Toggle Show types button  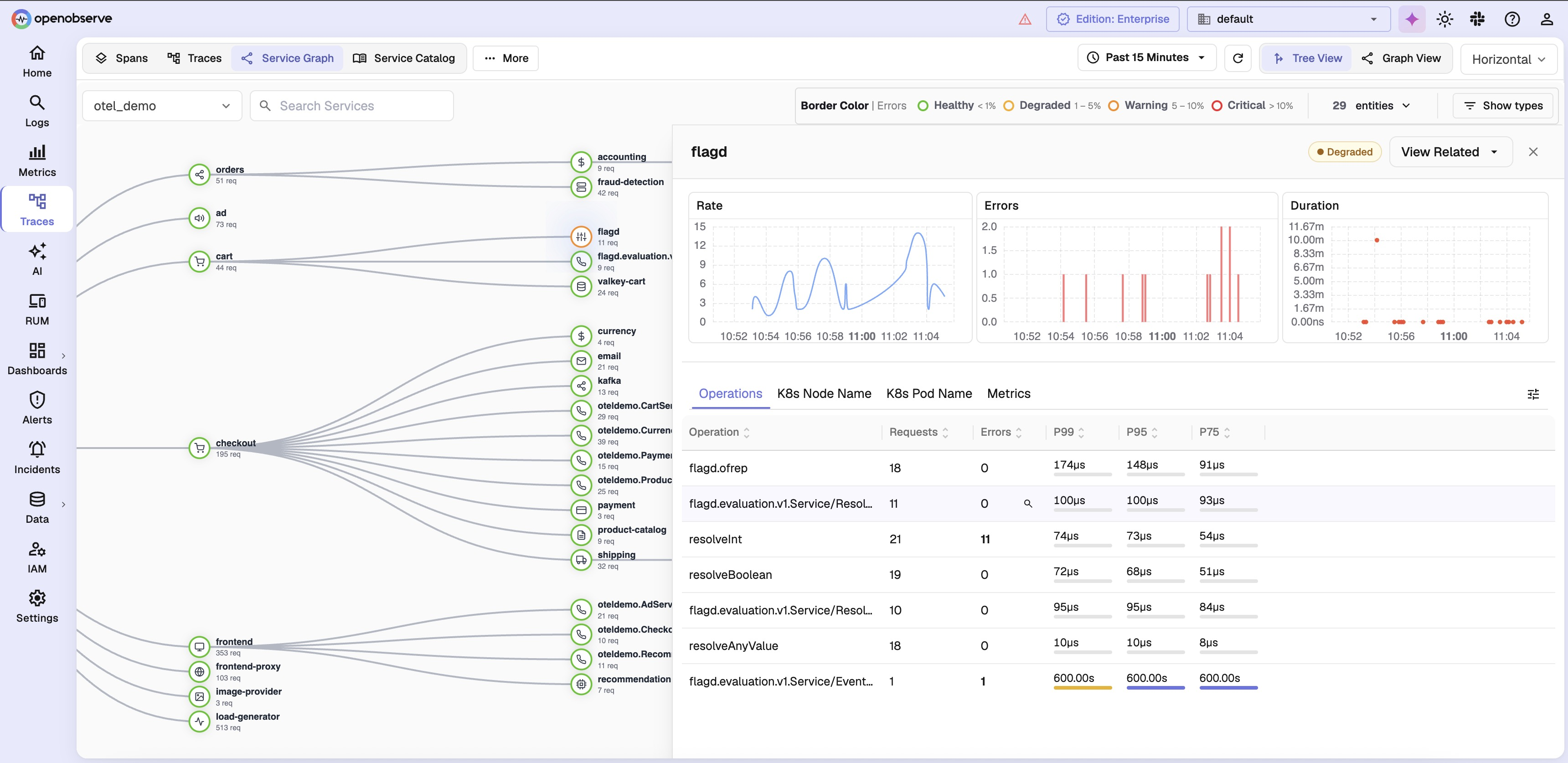(1503, 106)
